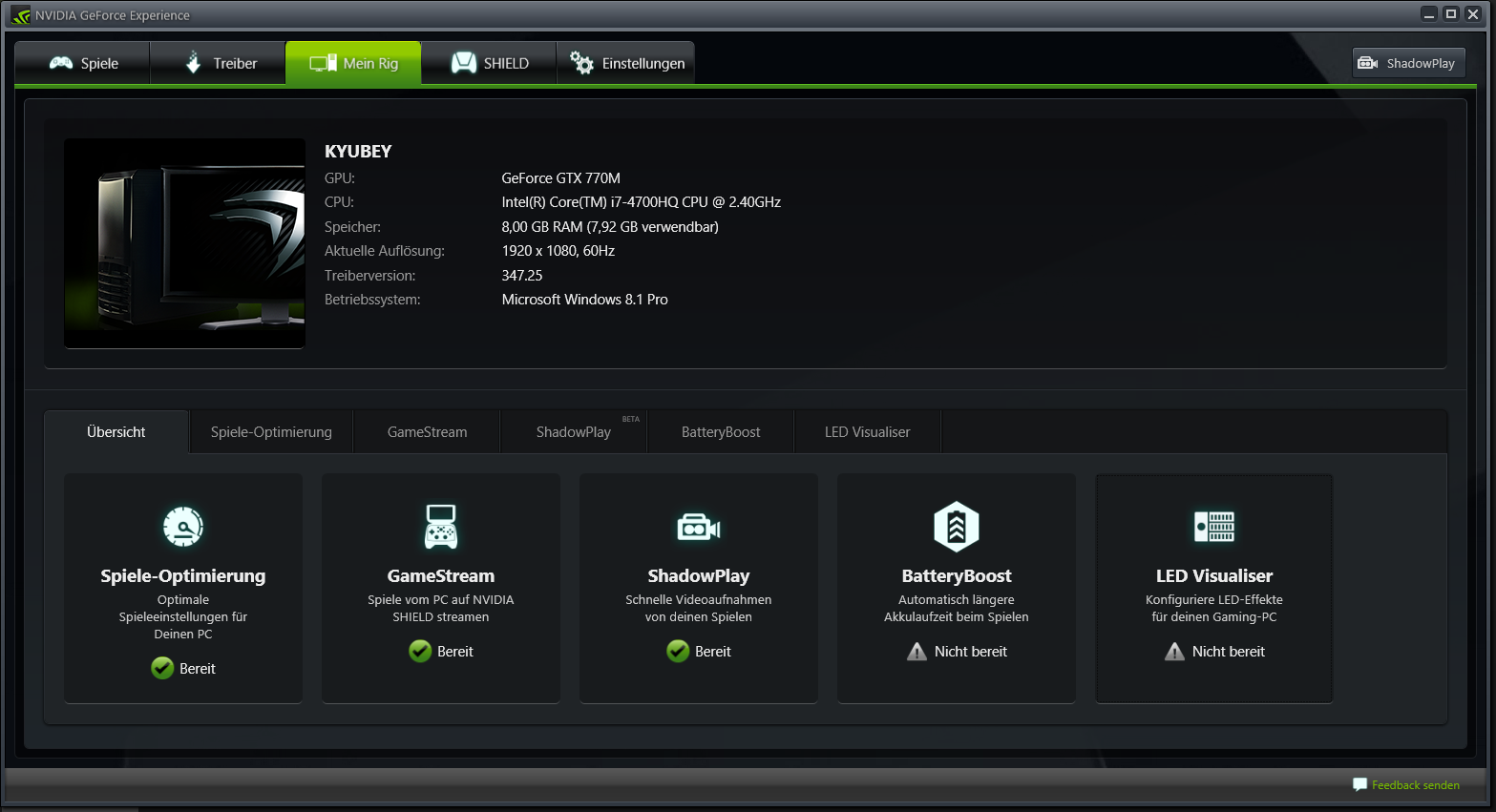This screenshot has width=1496, height=812.
Task: Select the Spiele-Optimierung sub-tab
Action: pyautogui.click(x=271, y=432)
